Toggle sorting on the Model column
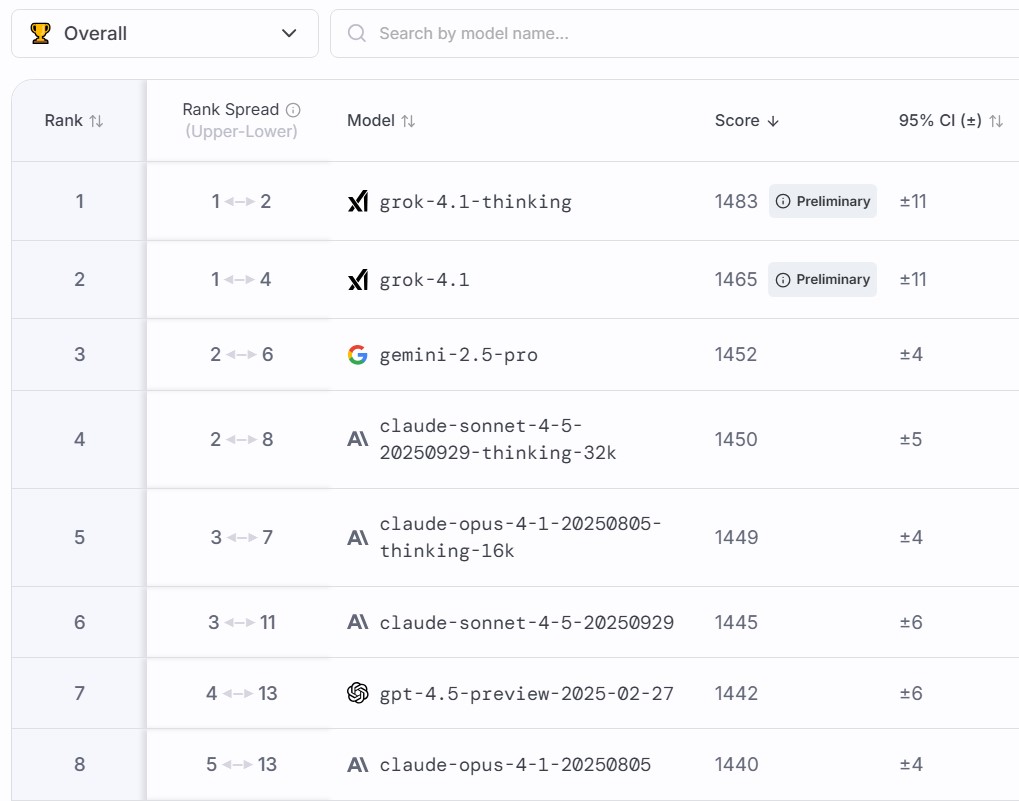The height and width of the screenshot is (801, 1019). [408, 121]
